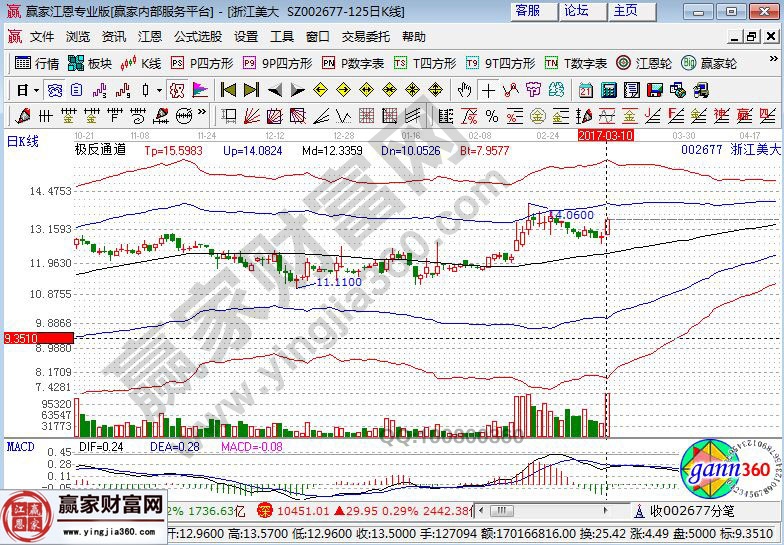Image resolution: width=784 pixels, height=545 pixels.
Task: Click the 2017-03-10 date marker
Action: [x=606, y=136]
